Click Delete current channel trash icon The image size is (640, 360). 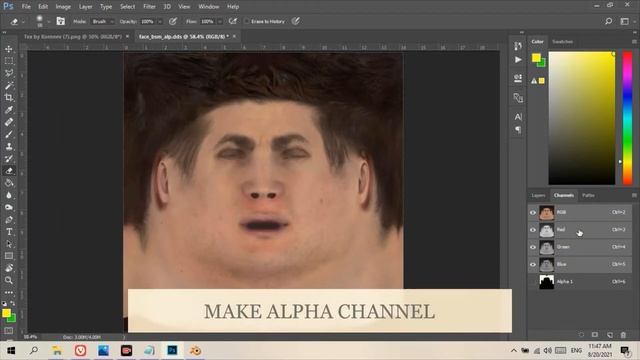tap(623, 335)
